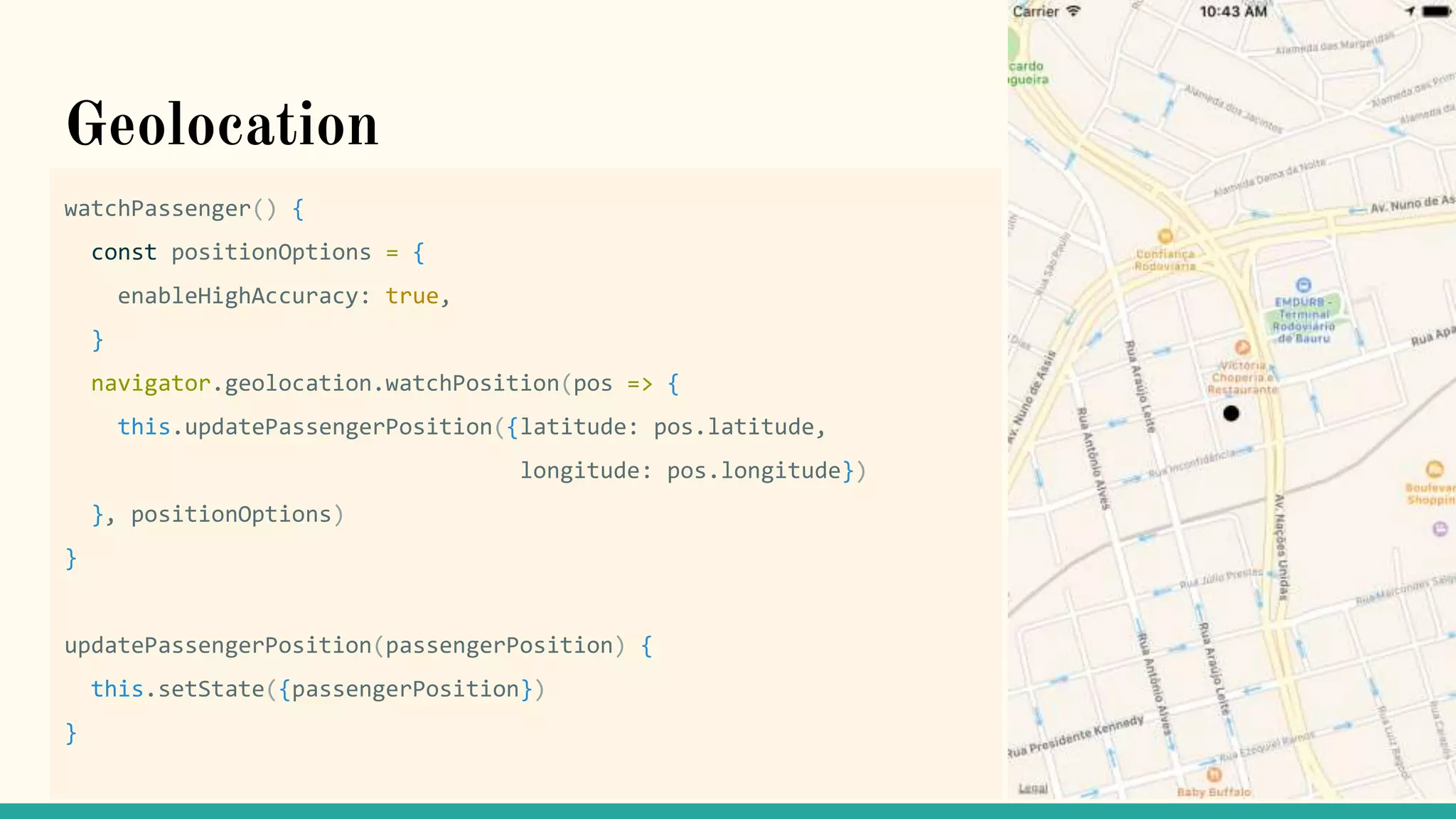This screenshot has width=1456, height=819.
Task: Tap the location arrow status icon
Action: pos(1410,11)
